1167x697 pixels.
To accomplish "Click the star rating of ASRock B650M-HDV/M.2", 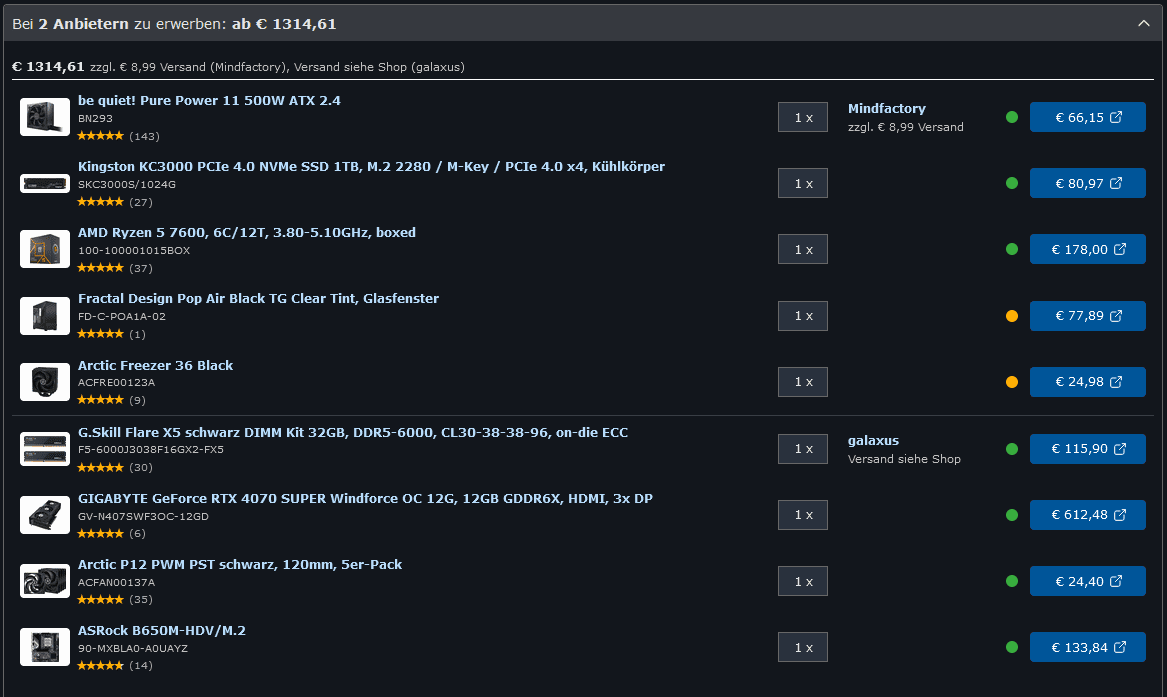I will point(100,666).
